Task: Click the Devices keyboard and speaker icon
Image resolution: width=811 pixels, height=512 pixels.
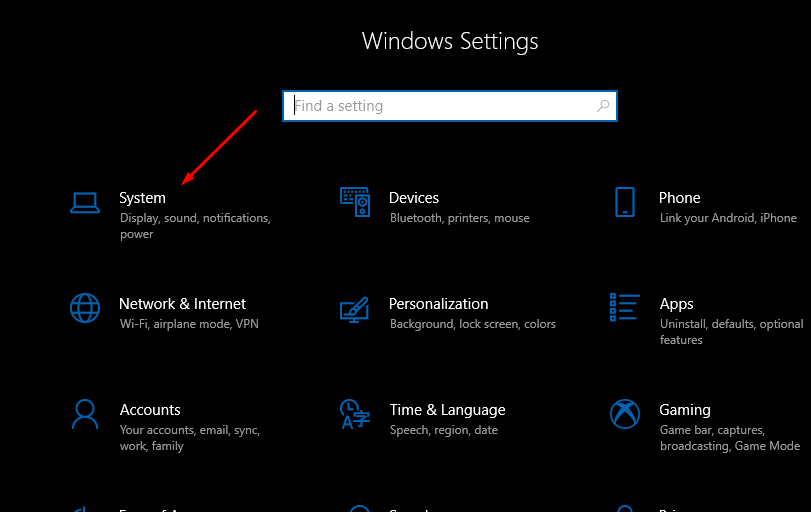Action: (x=355, y=203)
